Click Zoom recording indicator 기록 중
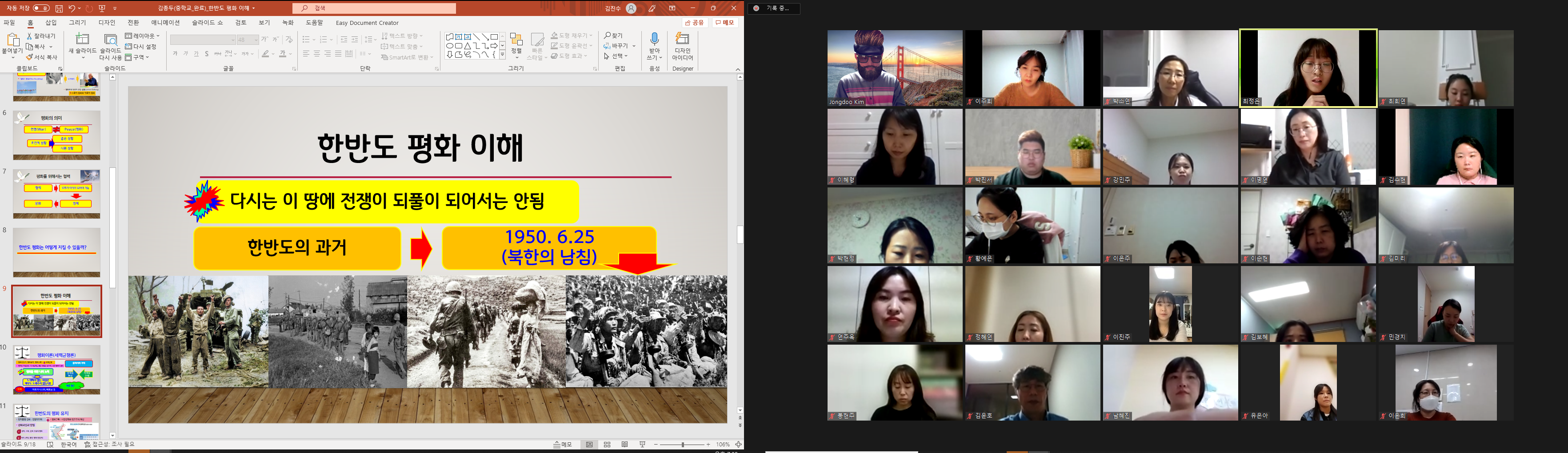1568x453 pixels. 774,8
